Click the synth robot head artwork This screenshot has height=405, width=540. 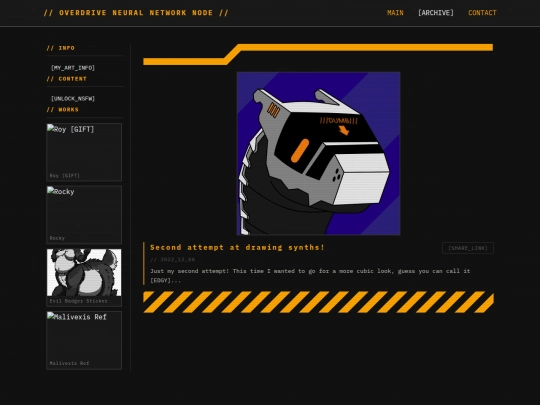319,154
